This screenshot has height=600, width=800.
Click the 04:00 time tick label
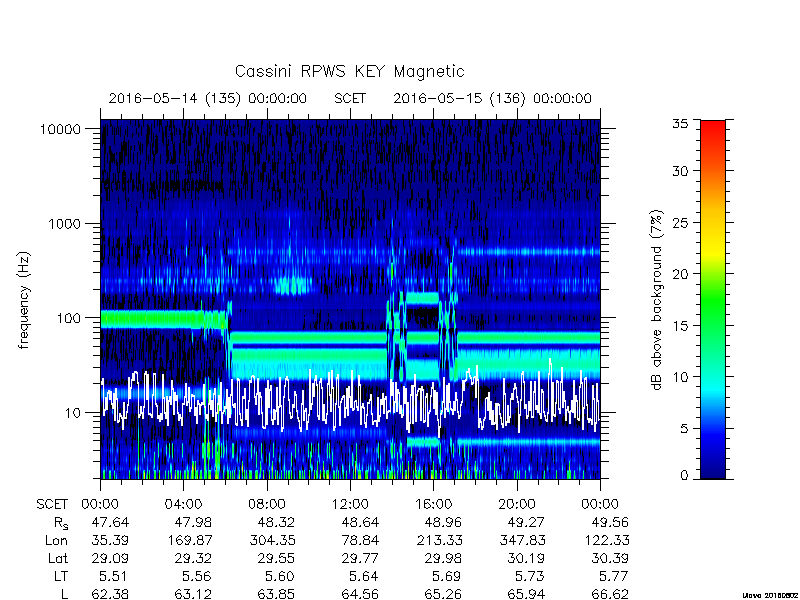pos(183,505)
